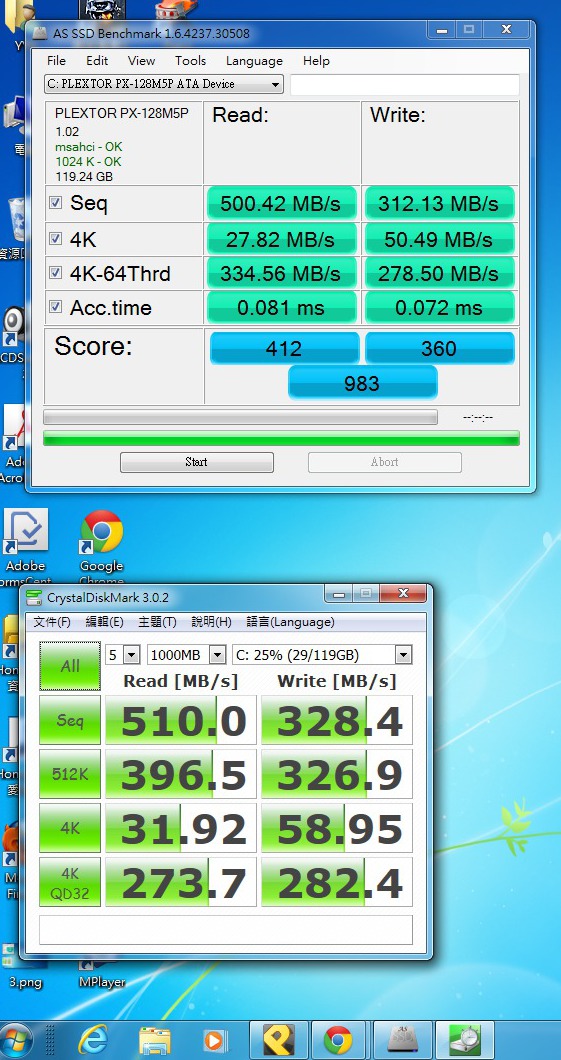Open AS SSD Edit menu

[x=97, y=61]
